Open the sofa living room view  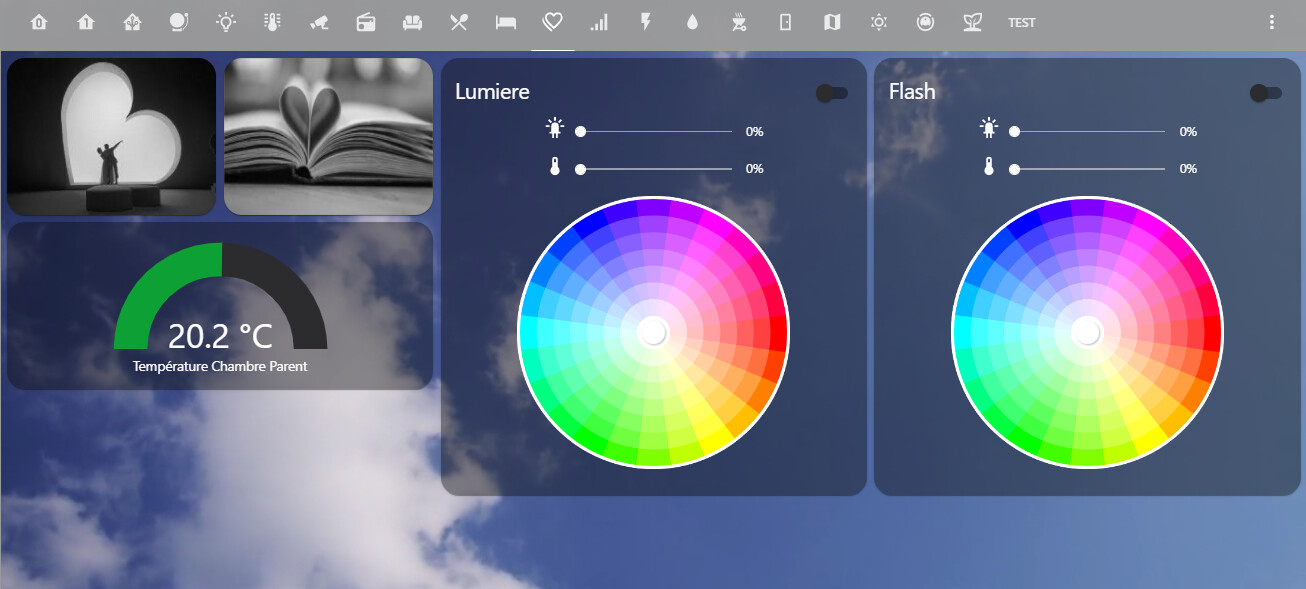click(412, 22)
